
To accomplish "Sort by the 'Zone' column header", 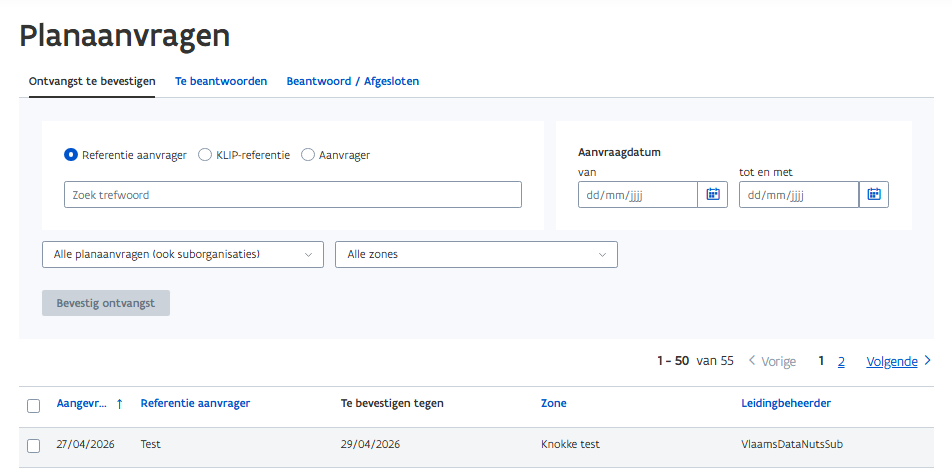I will point(554,403).
